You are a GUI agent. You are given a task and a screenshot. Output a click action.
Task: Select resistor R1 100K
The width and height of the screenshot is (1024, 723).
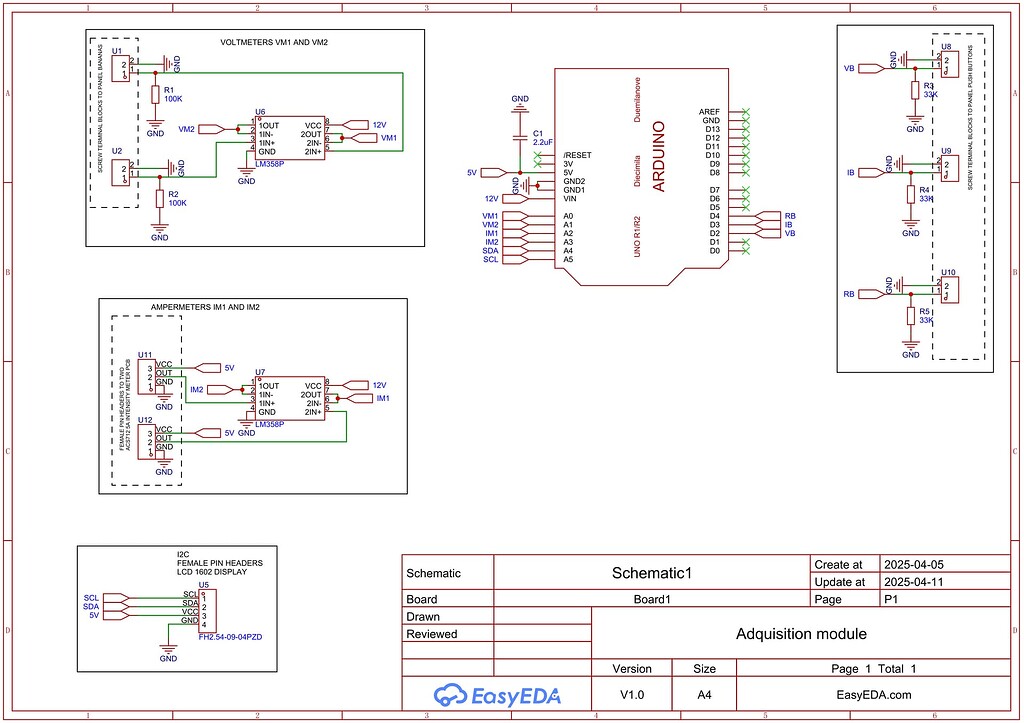coord(155,95)
